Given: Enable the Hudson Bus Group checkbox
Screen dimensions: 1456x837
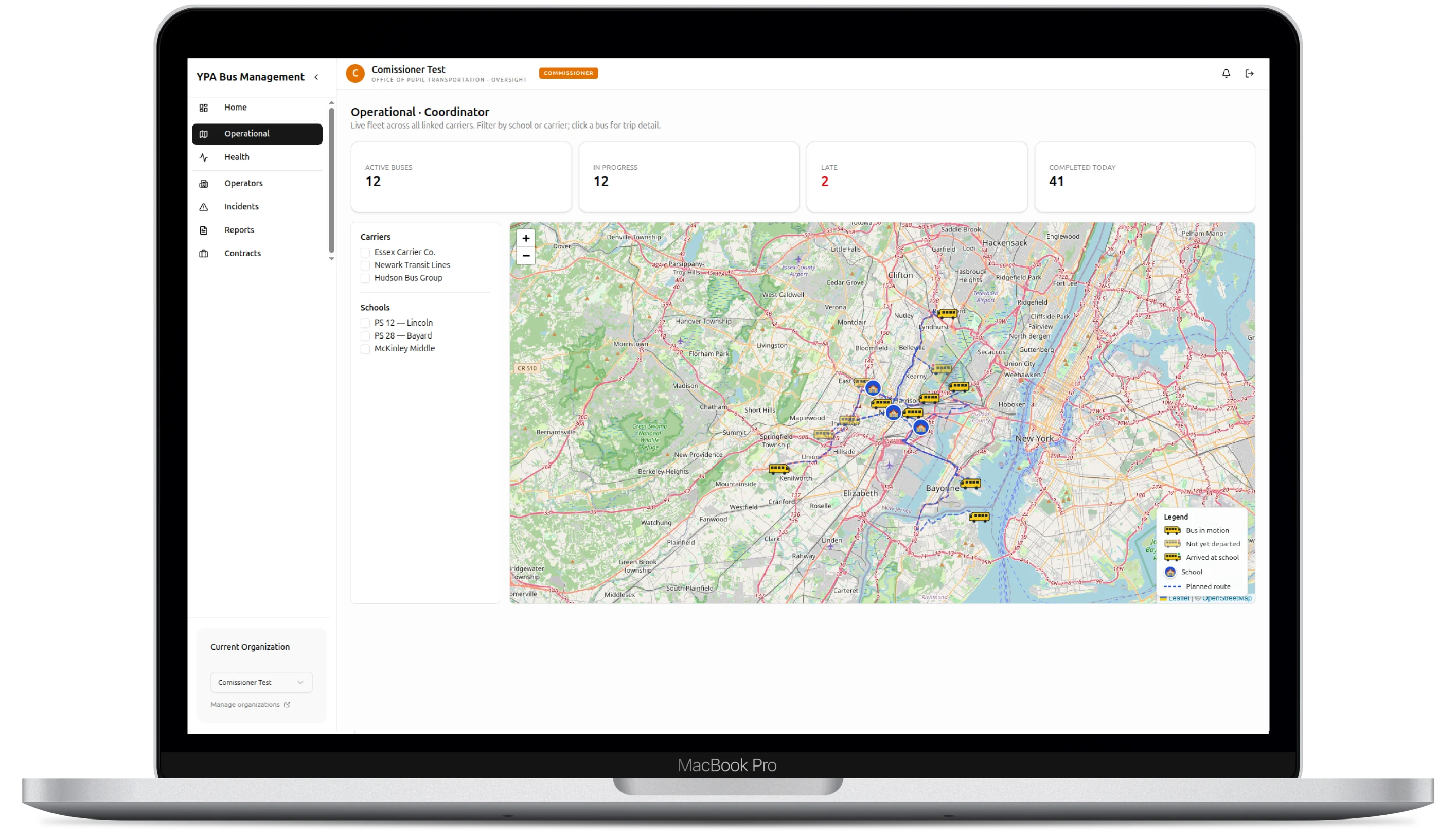Looking at the screenshot, I should [x=365, y=278].
